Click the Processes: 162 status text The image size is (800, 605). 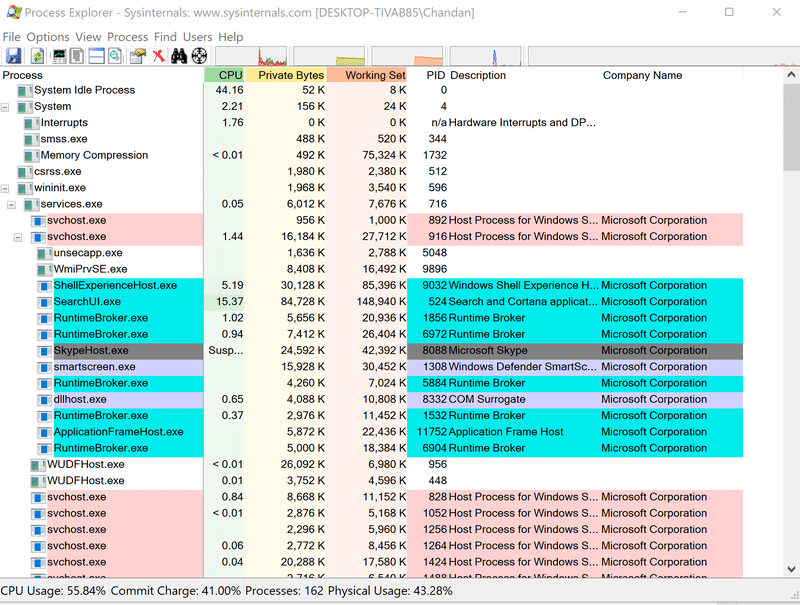pos(284,591)
